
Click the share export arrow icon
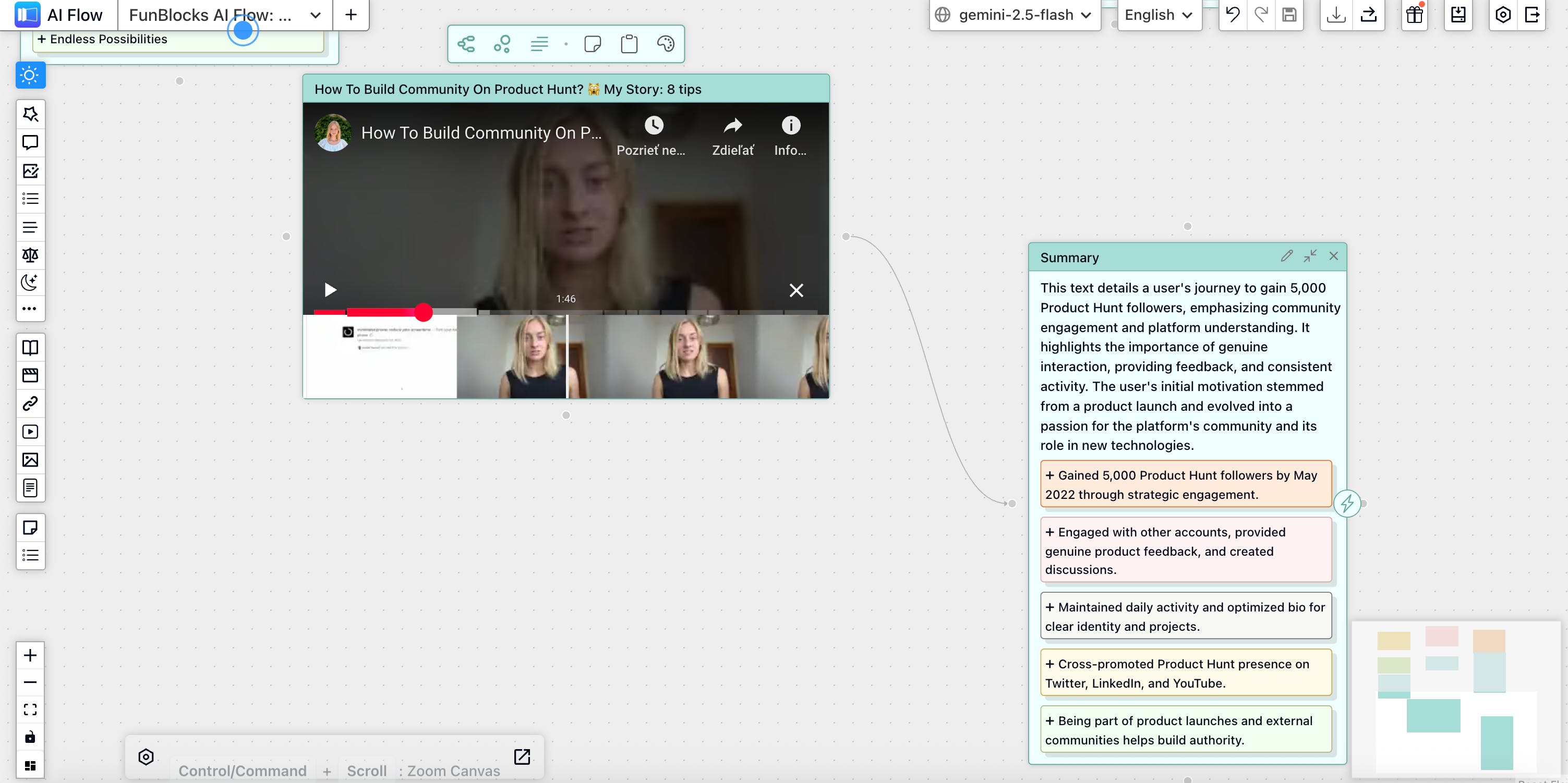[x=1369, y=15]
